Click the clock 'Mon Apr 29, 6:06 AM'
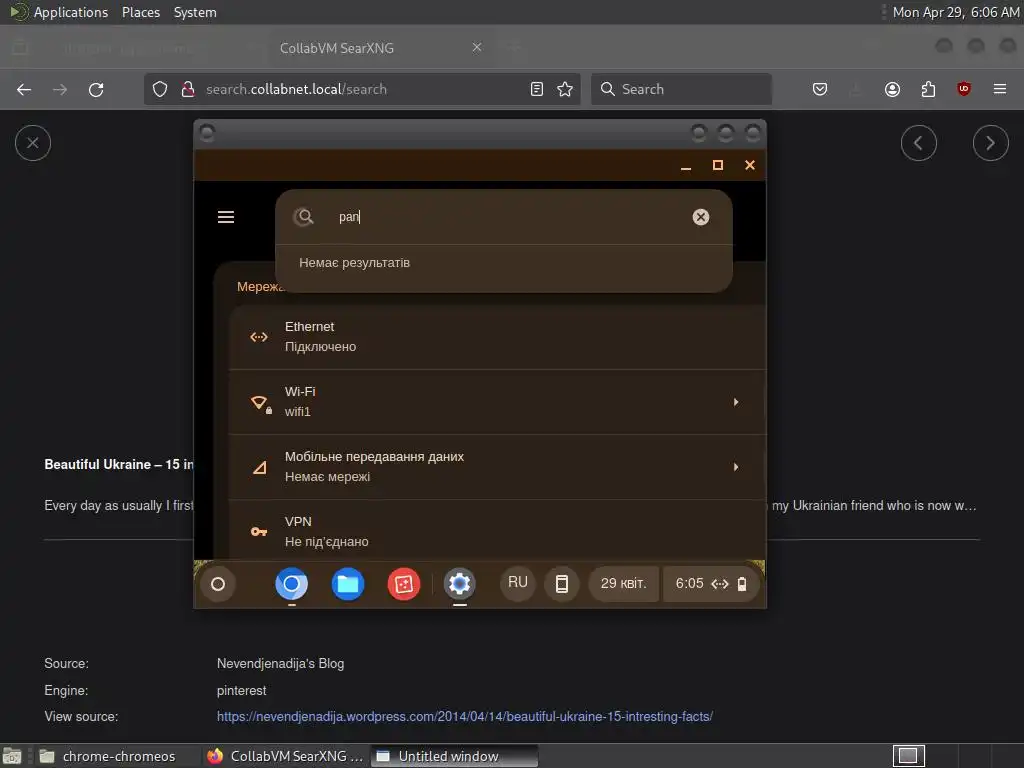This screenshot has height=768, width=1024. click(x=955, y=12)
